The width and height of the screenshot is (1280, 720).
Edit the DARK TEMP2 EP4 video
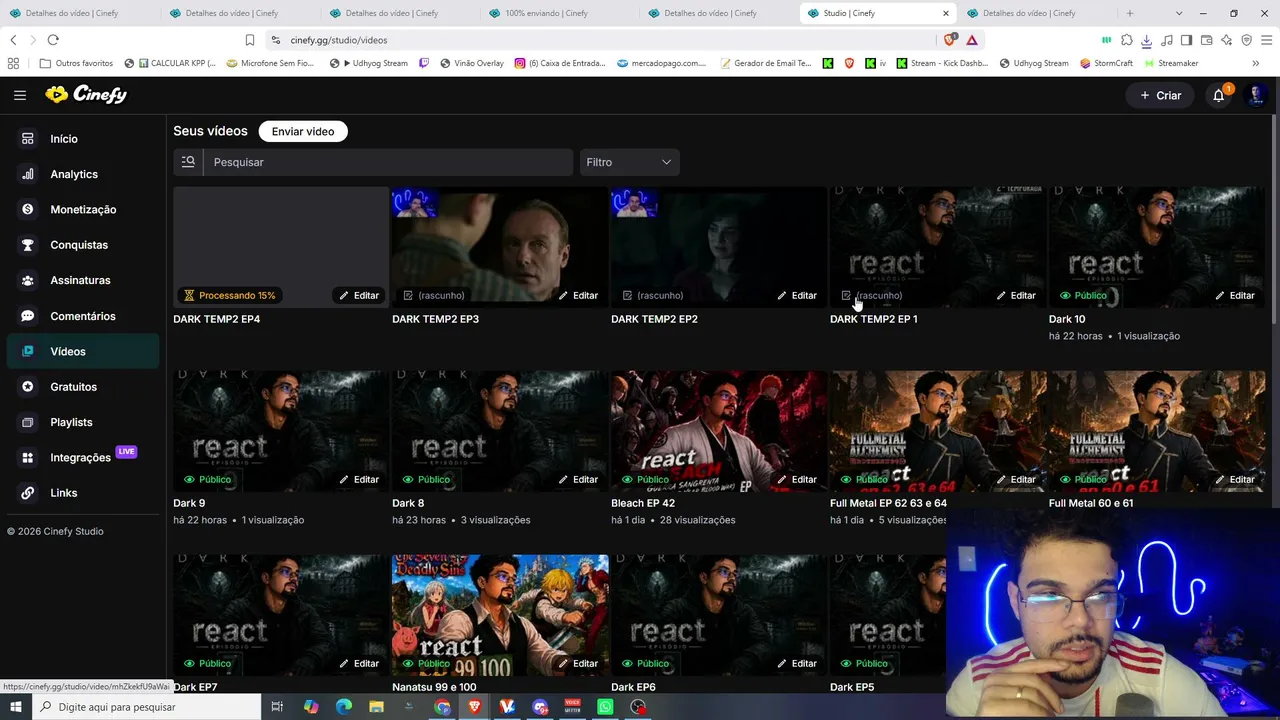[x=359, y=296]
